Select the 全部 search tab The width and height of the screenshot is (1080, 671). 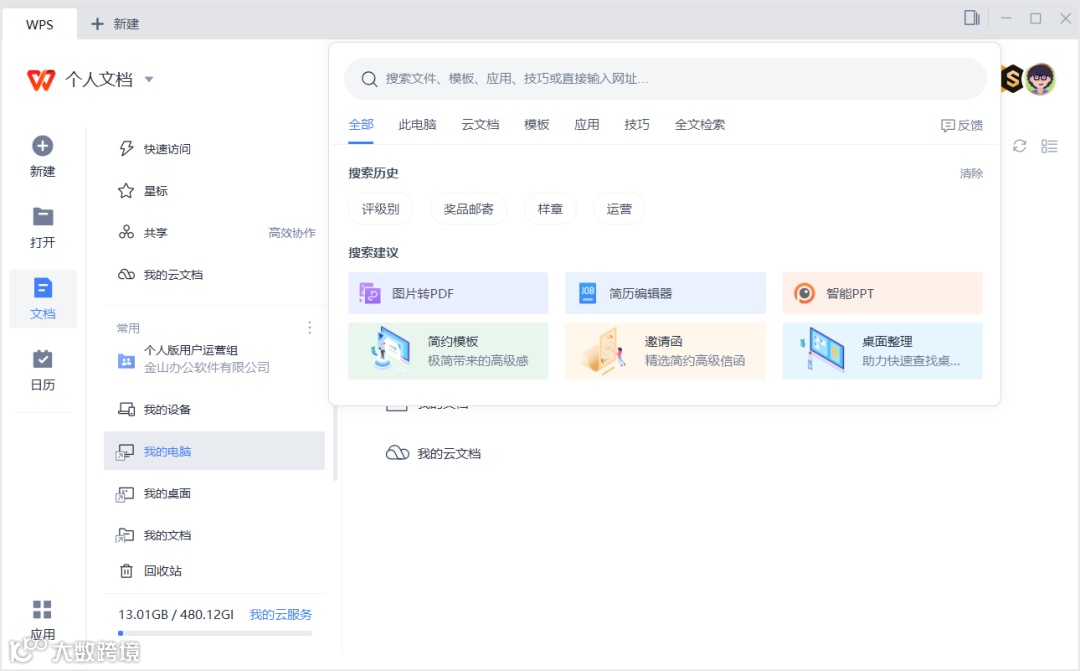[x=361, y=125]
